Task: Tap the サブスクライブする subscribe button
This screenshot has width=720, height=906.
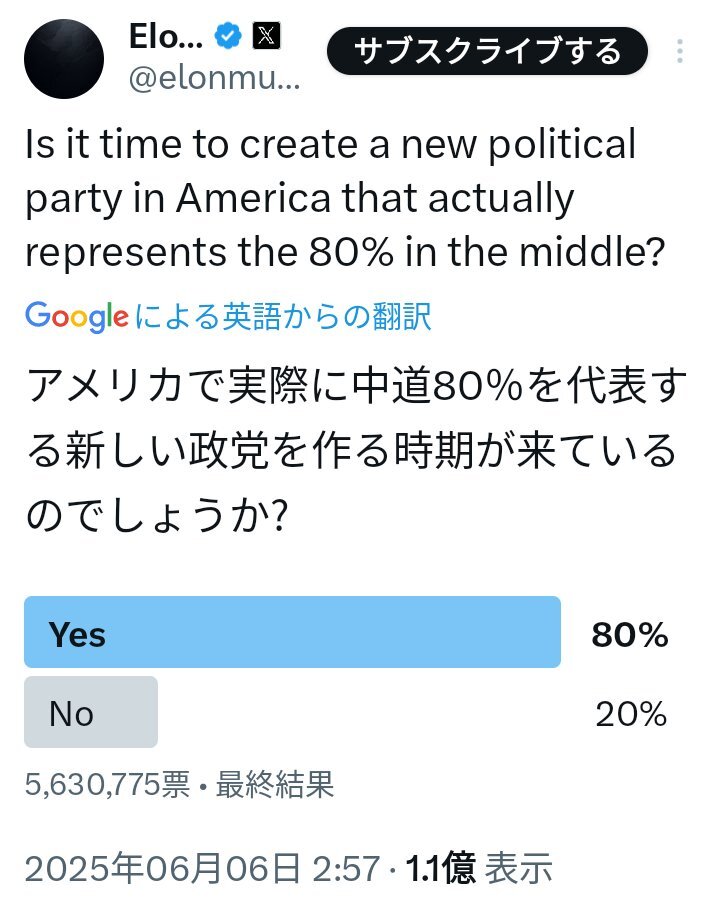Action: pyautogui.click(x=487, y=51)
